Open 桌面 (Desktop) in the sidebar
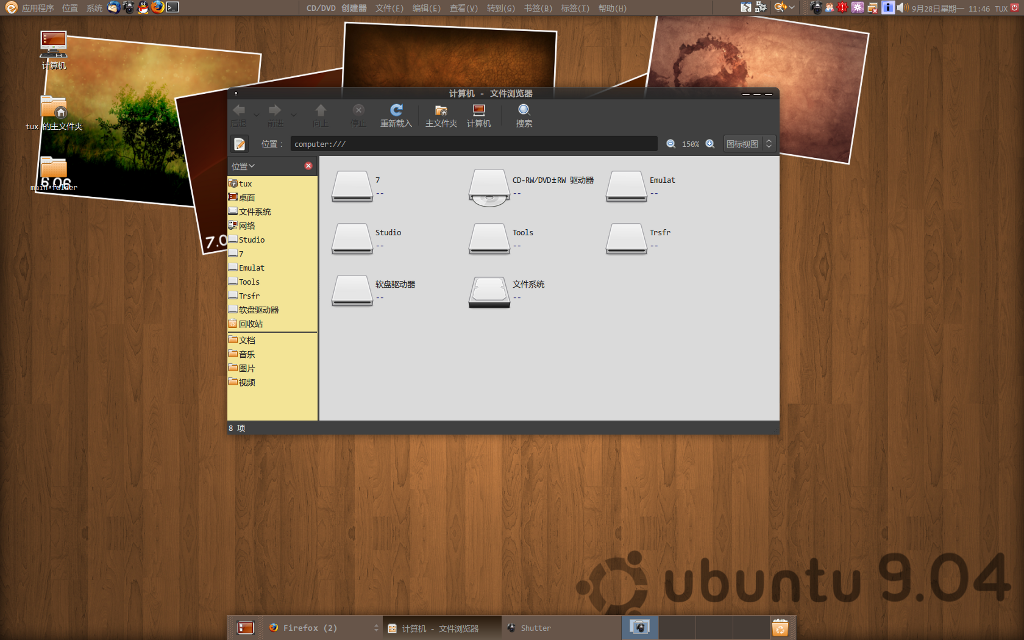This screenshot has height=640, width=1024. pos(272,197)
